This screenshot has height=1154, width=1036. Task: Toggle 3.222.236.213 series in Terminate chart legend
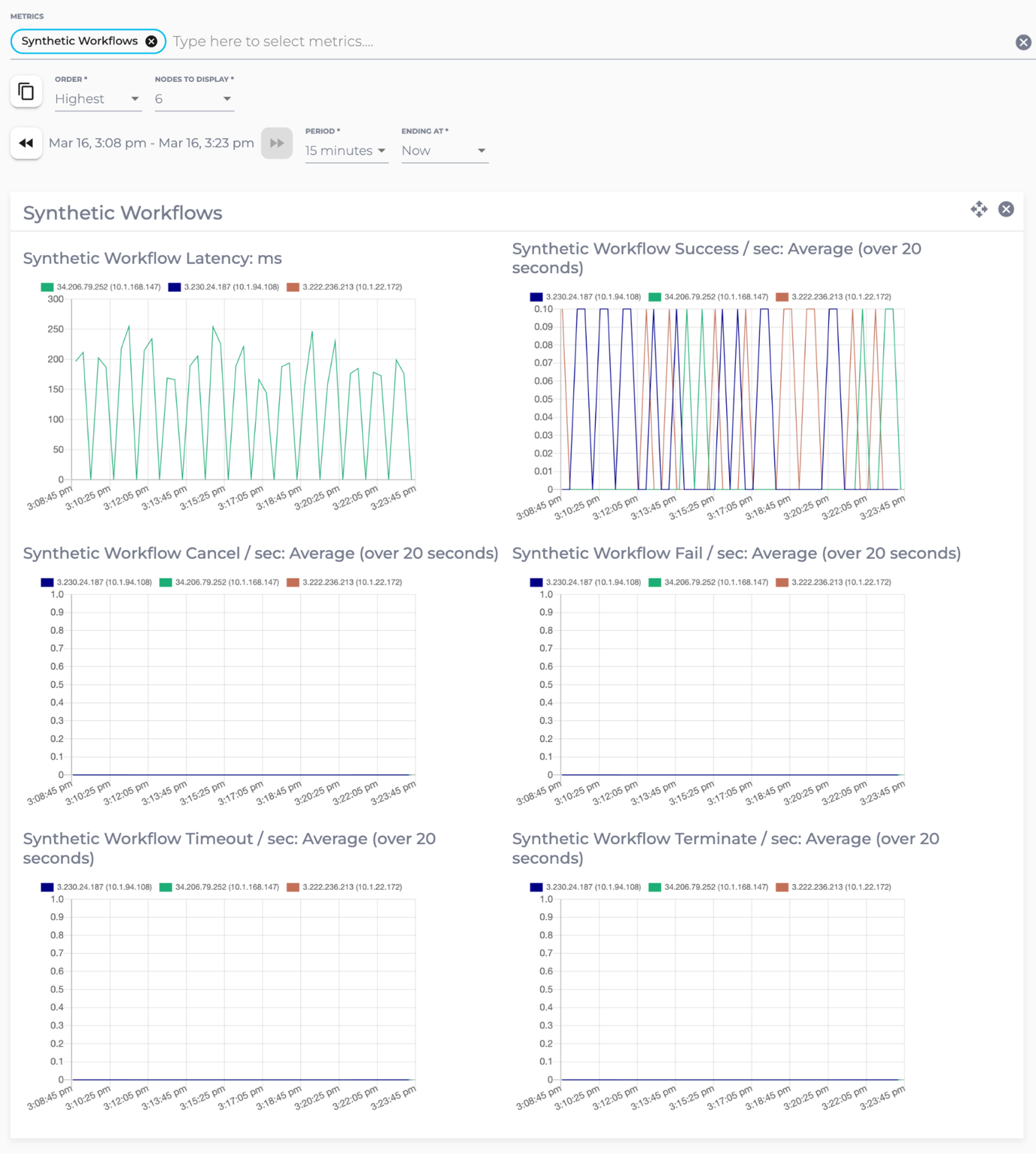tap(834, 887)
